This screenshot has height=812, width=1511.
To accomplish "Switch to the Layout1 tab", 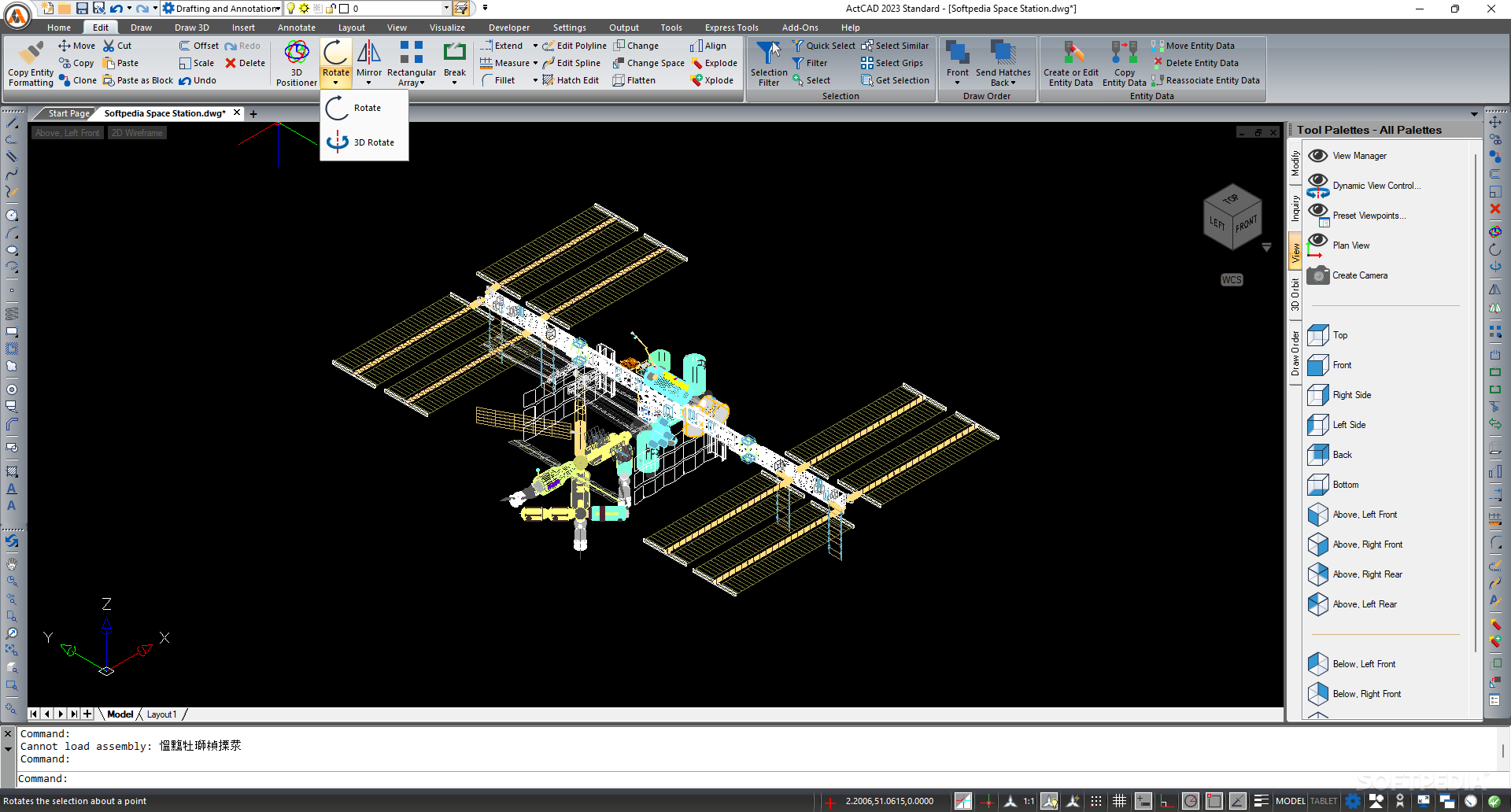I will (161, 714).
